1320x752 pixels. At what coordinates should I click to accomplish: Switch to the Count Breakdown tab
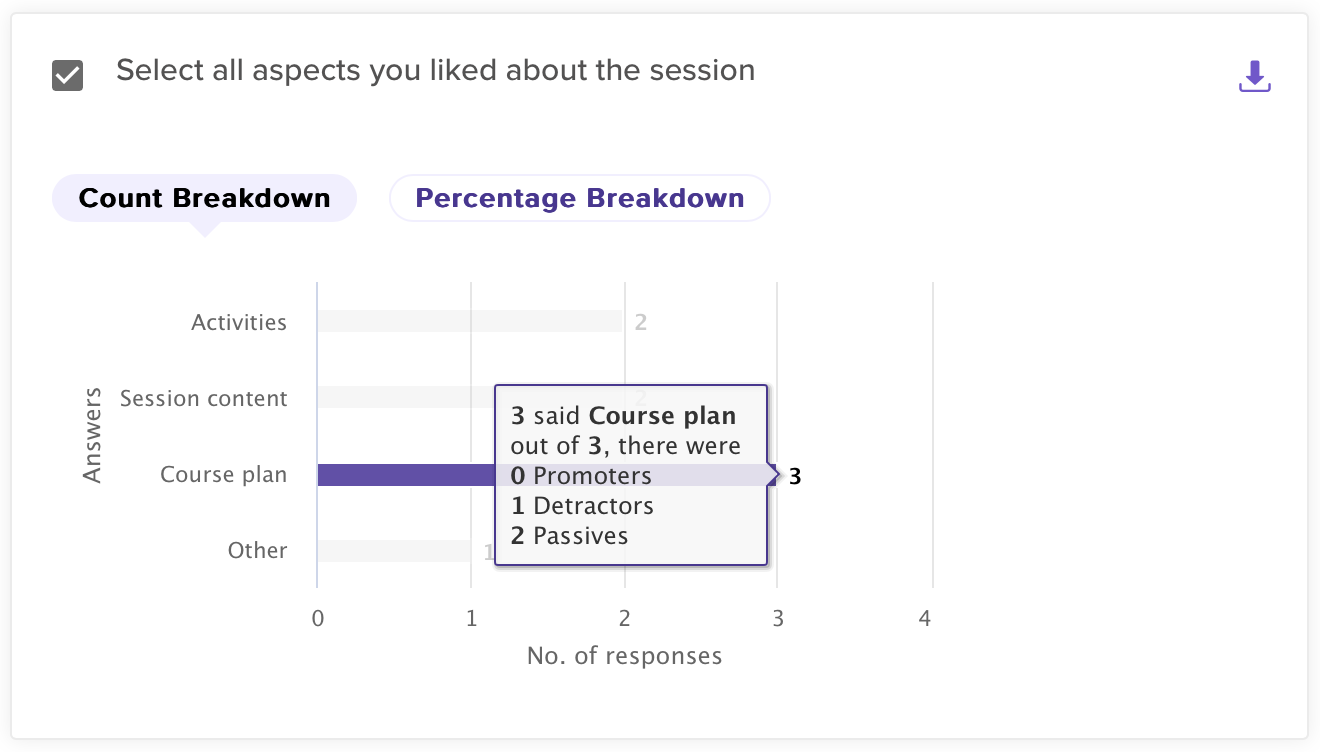(204, 198)
